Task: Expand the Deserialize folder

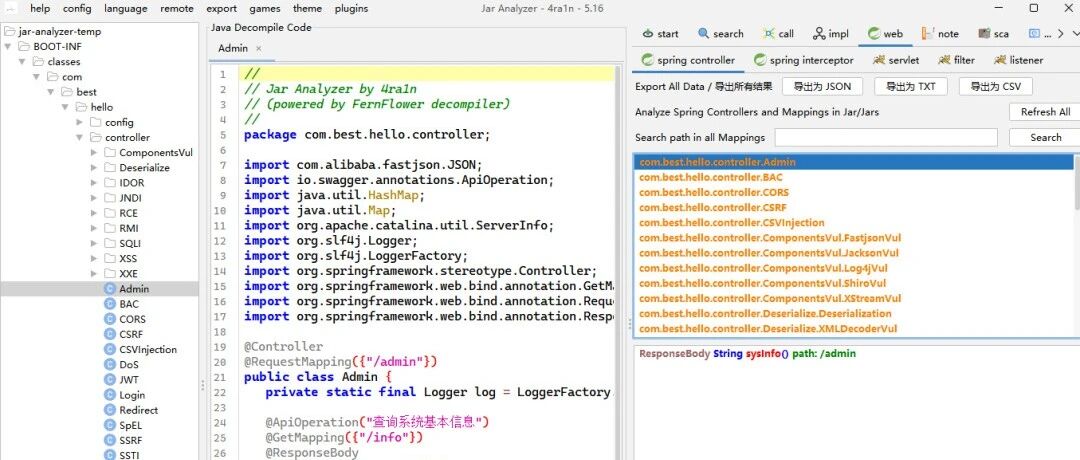Action: coord(94,167)
